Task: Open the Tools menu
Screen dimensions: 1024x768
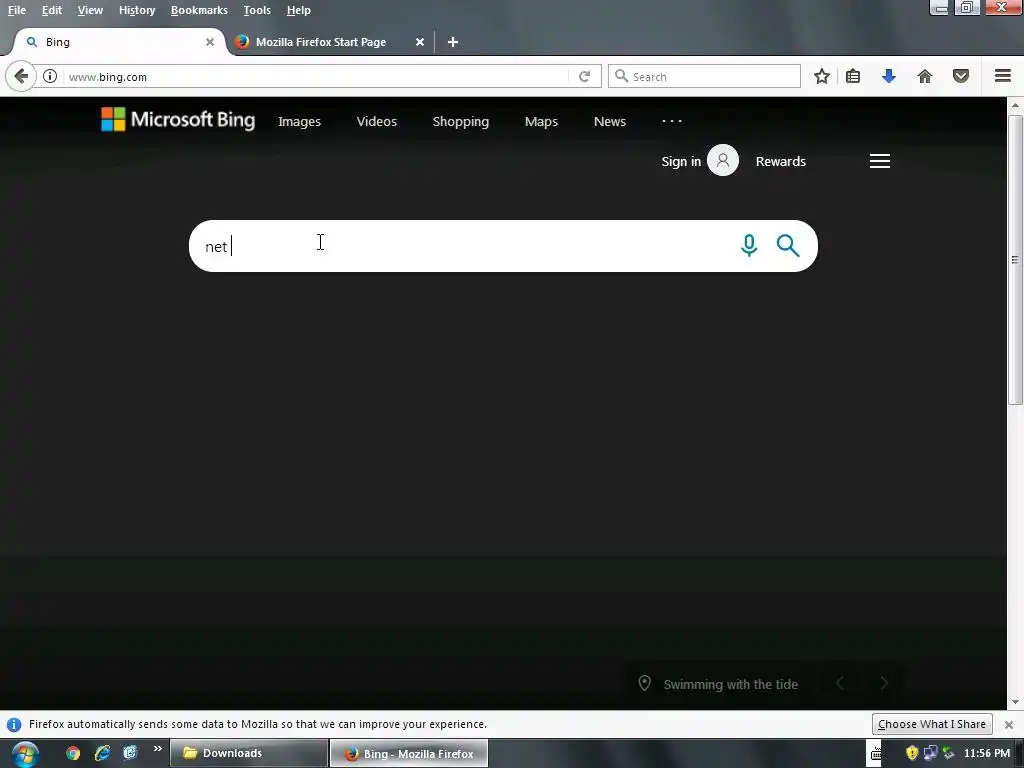Action: coord(257,10)
